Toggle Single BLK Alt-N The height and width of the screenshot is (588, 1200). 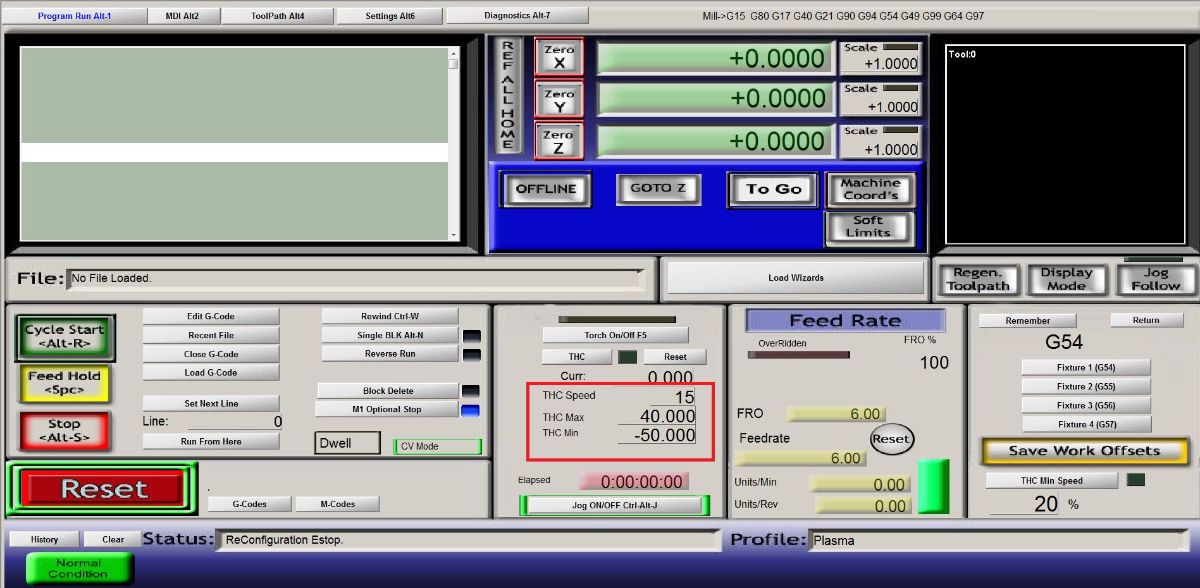pyautogui.click(x=390, y=335)
